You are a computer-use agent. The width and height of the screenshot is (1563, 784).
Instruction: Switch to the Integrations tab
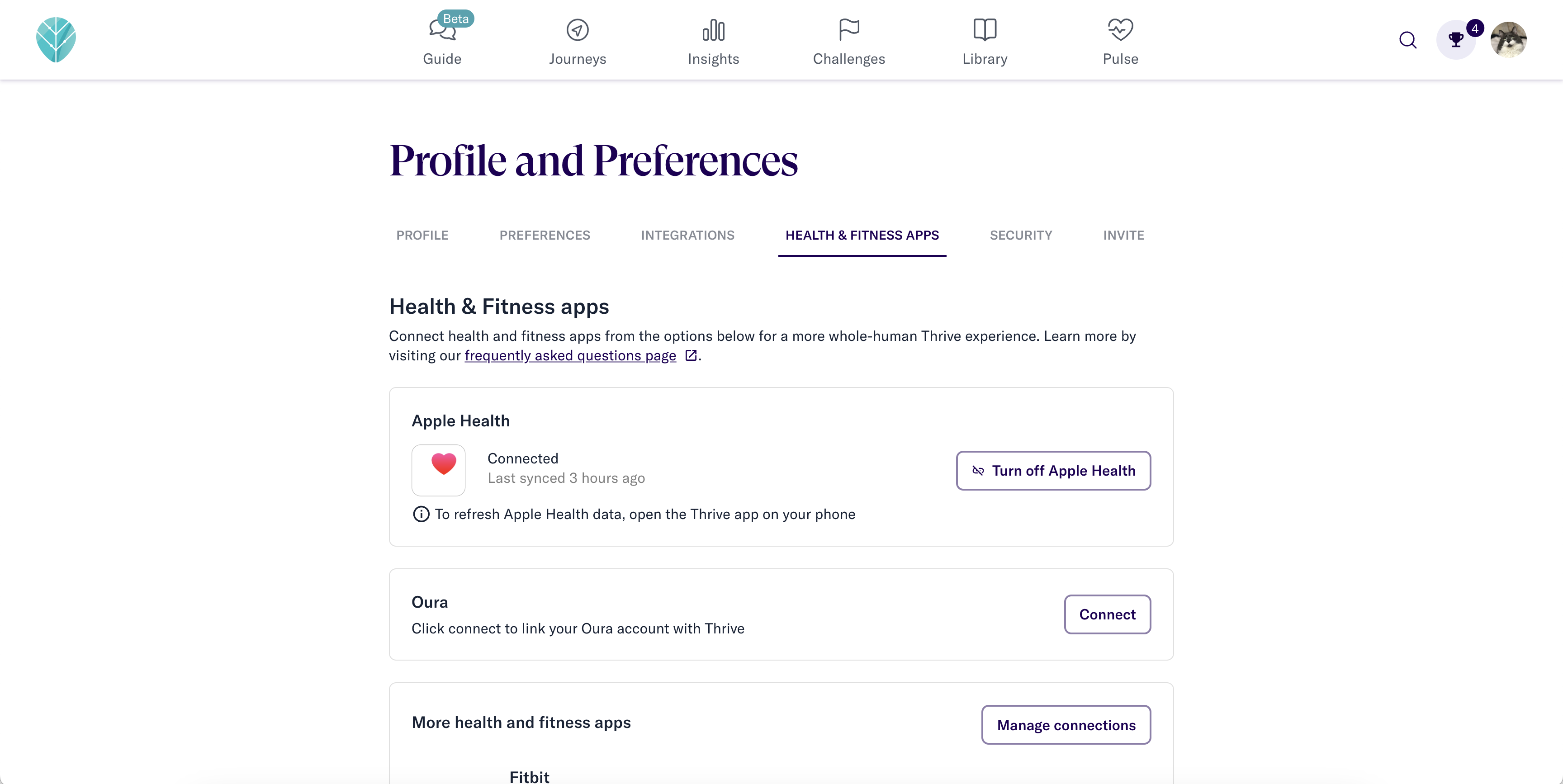coord(687,235)
